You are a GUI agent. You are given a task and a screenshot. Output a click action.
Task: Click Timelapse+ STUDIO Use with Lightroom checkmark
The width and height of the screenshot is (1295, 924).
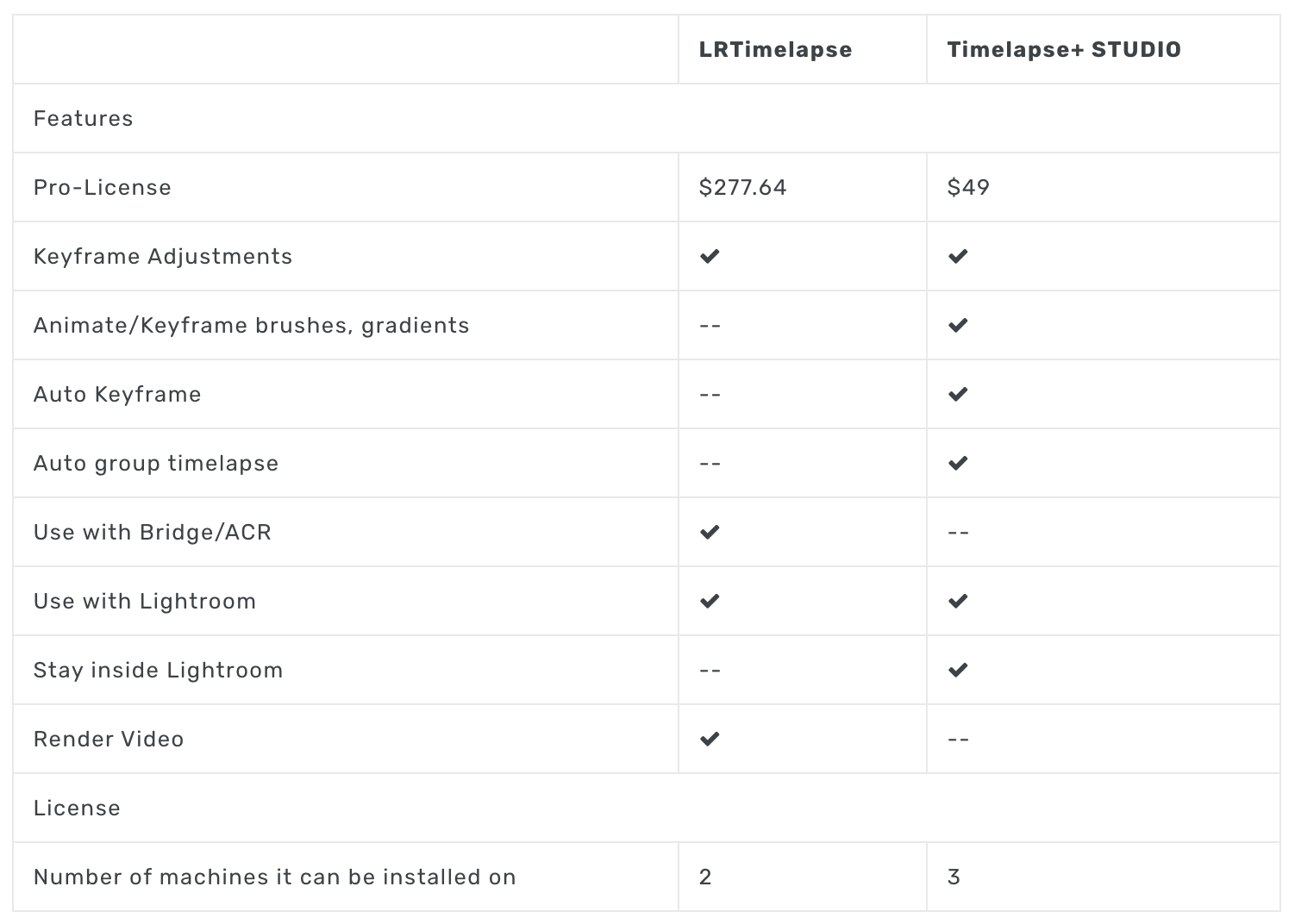(958, 601)
